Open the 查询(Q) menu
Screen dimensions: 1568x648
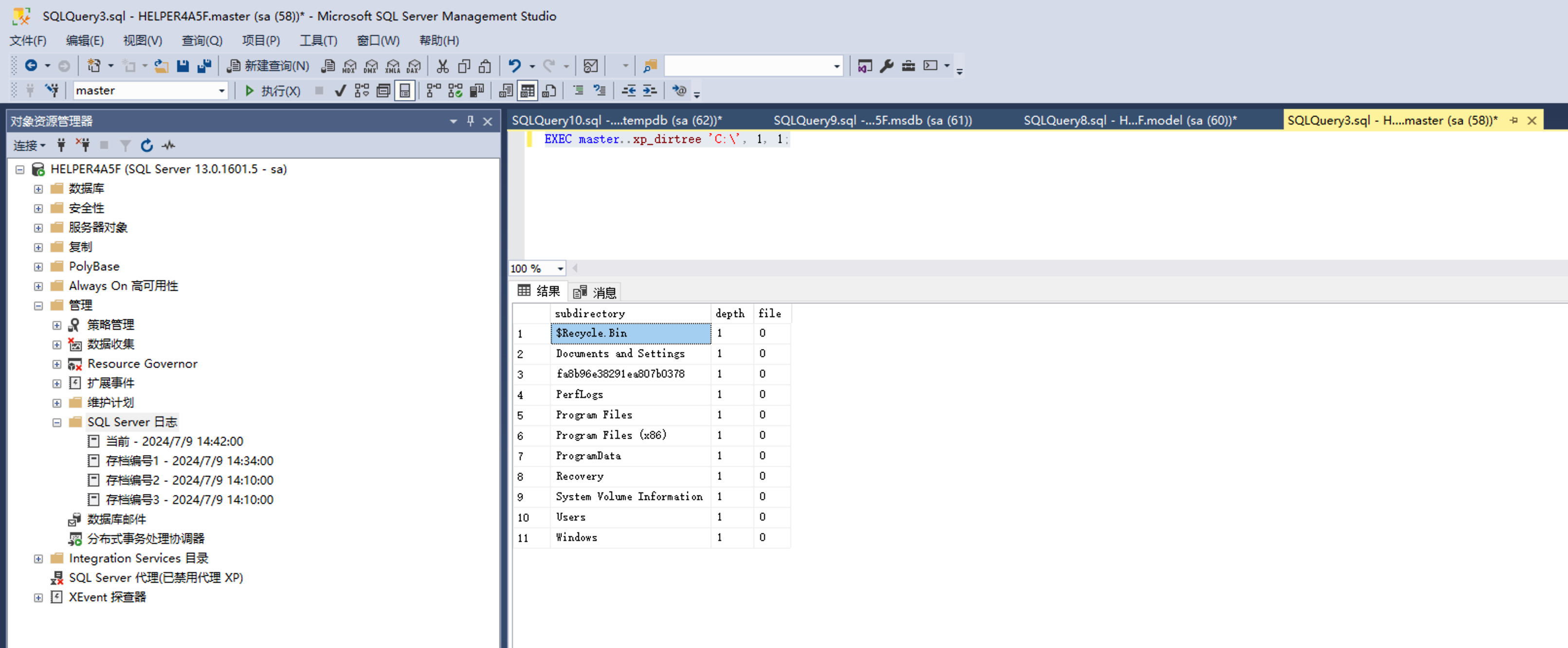coord(201,41)
